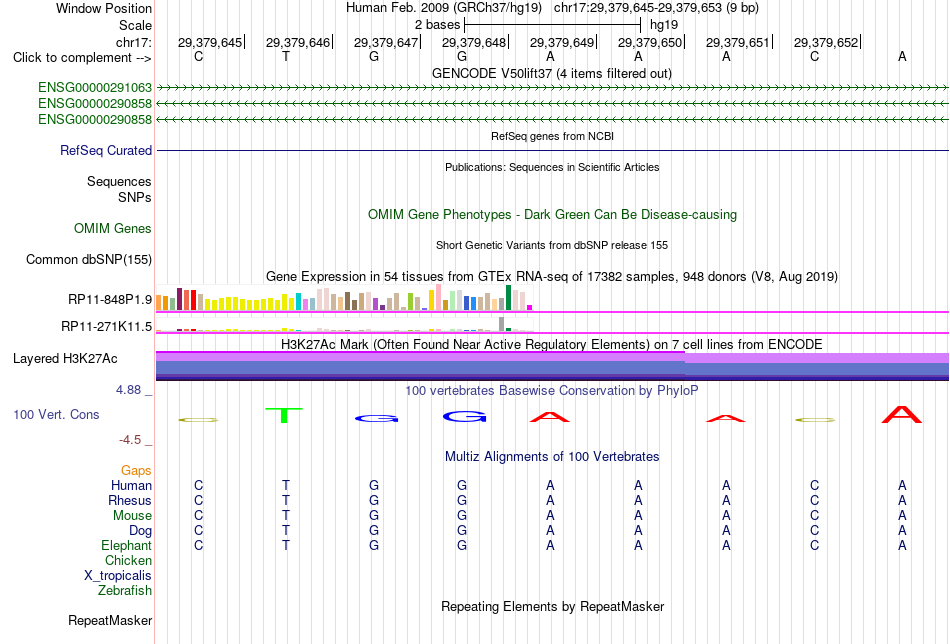
Task: Select the Elephant alignment row label
Action: pyautogui.click(x=126, y=546)
